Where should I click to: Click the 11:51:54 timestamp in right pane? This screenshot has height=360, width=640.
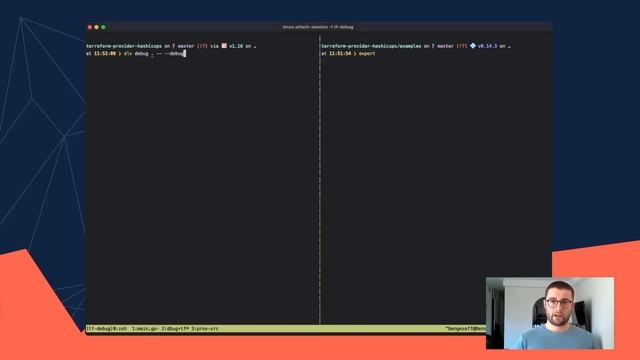pyautogui.click(x=340, y=53)
